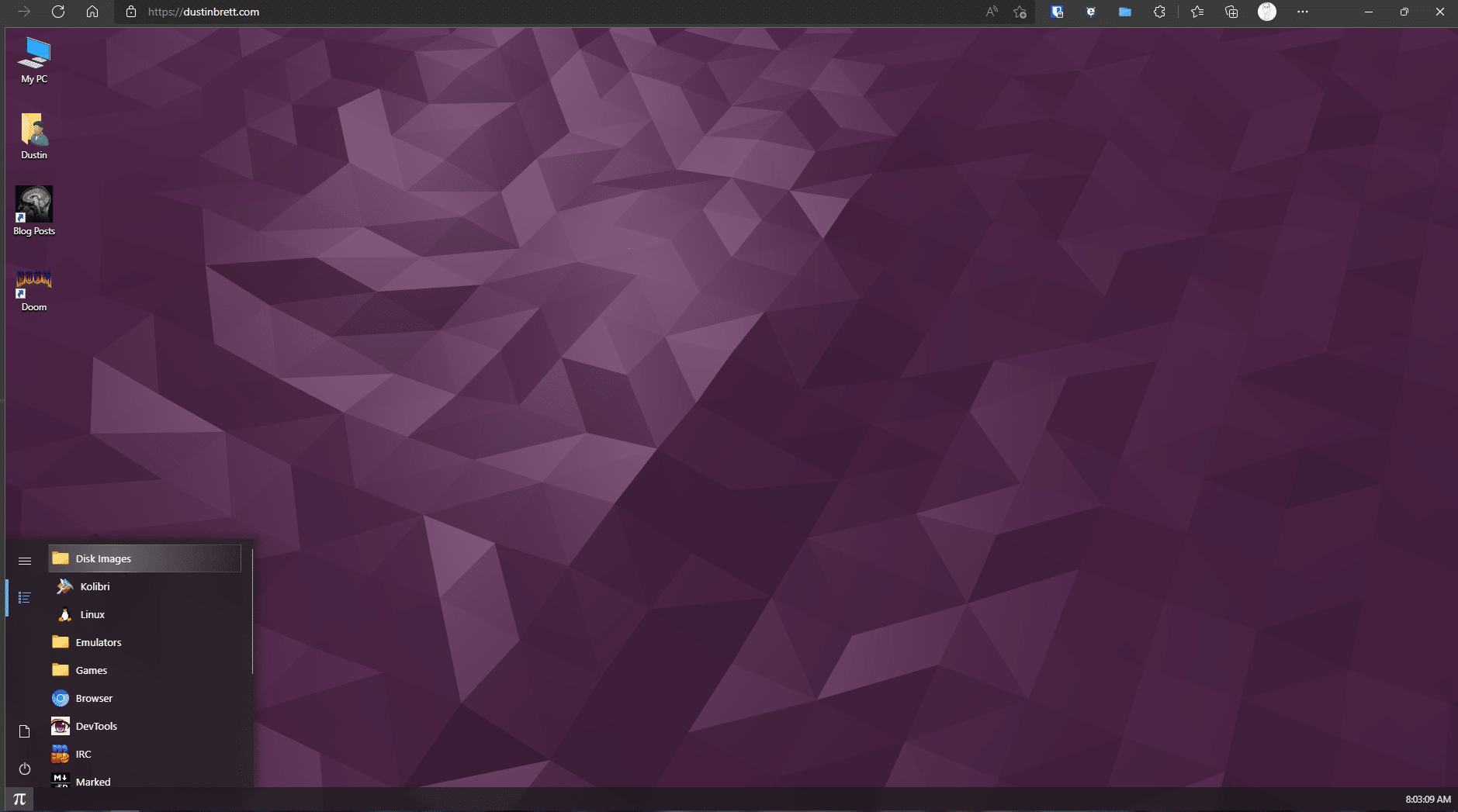Click the blue folder extension icon
Image resolution: width=1458 pixels, height=812 pixels.
[x=1125, y=12]
